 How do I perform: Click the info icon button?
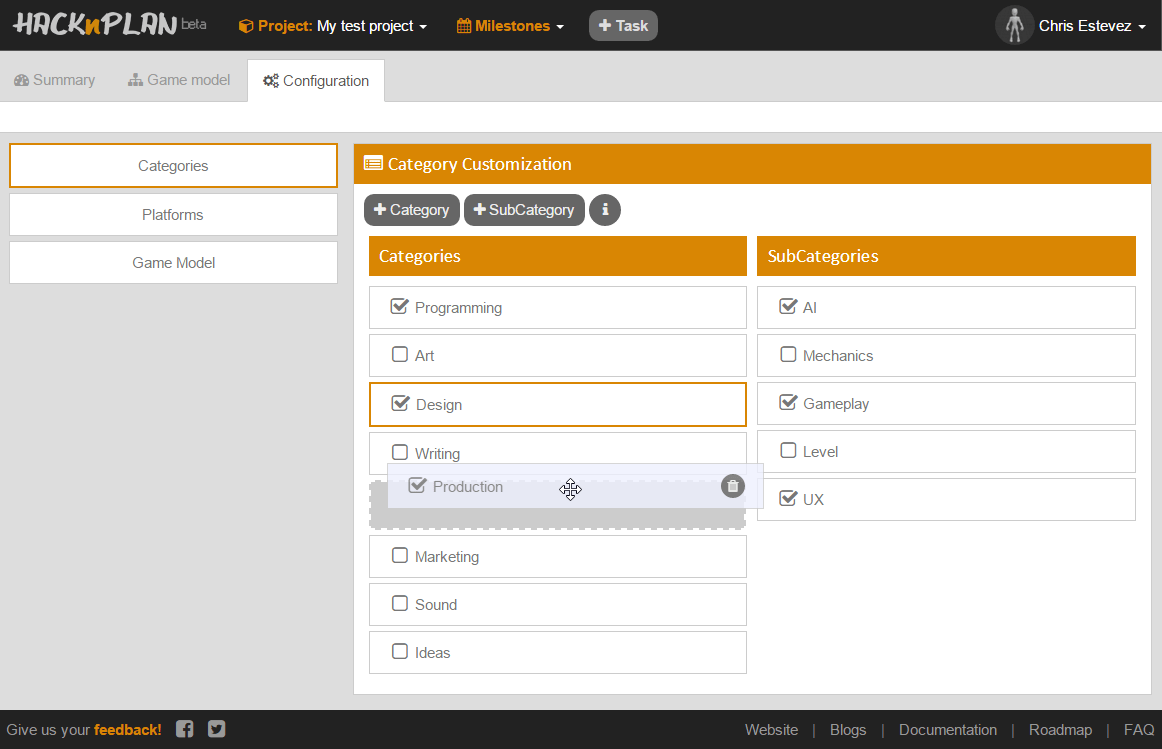point(604,210)
